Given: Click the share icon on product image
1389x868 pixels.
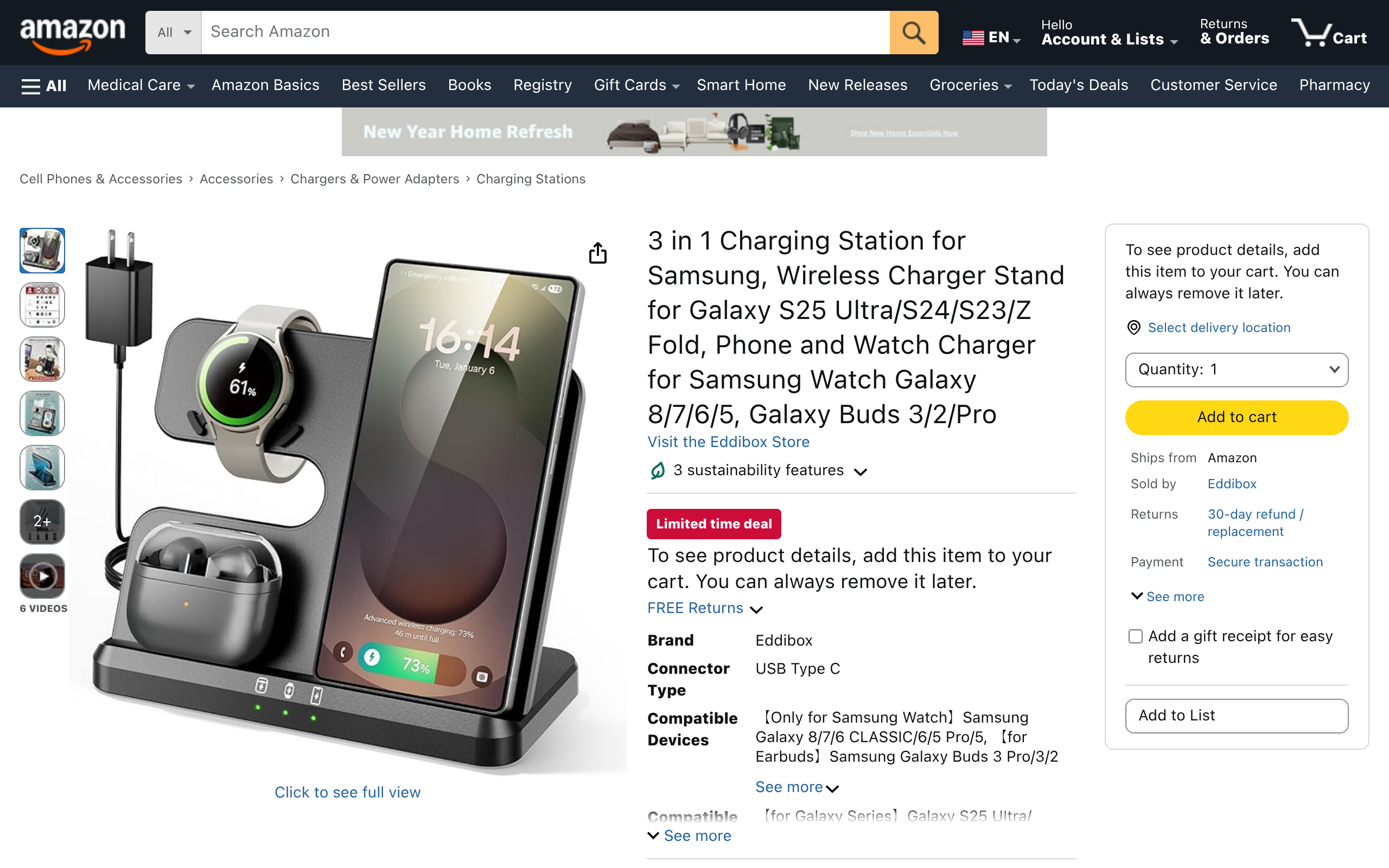Looking at the screenshot, I should [597, 253].
